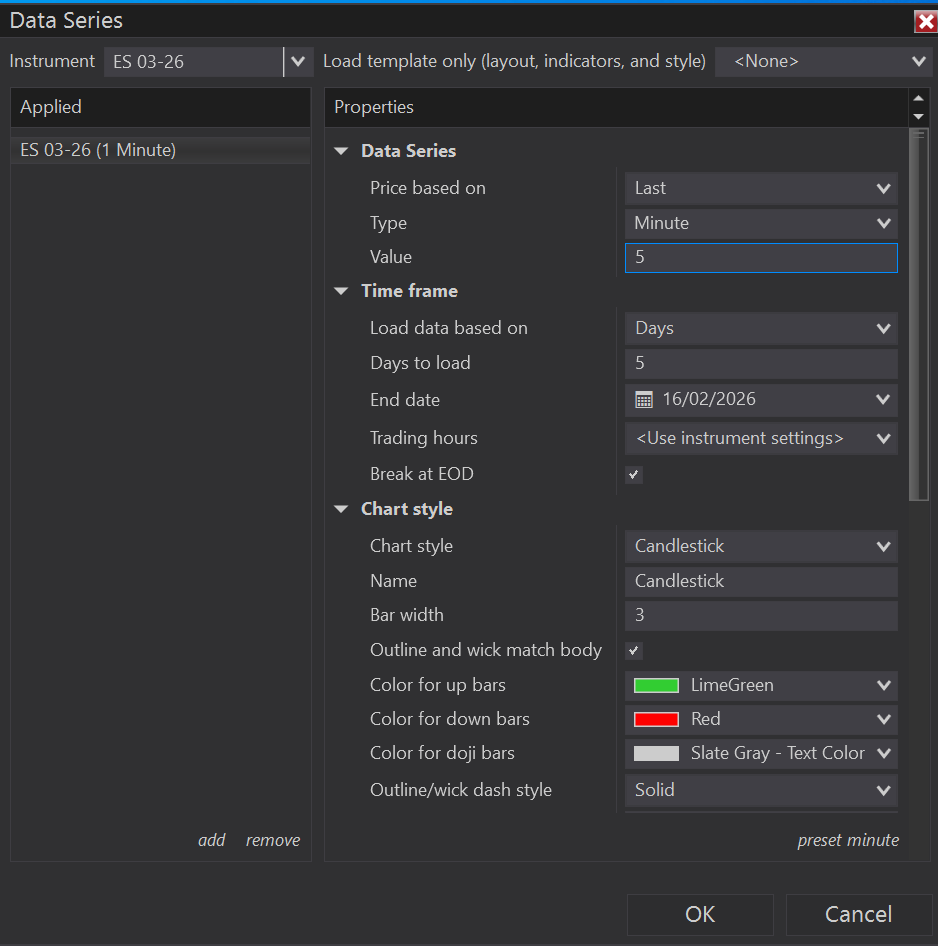
Task: Collapse the Chart style section
Action: [342, 509]
